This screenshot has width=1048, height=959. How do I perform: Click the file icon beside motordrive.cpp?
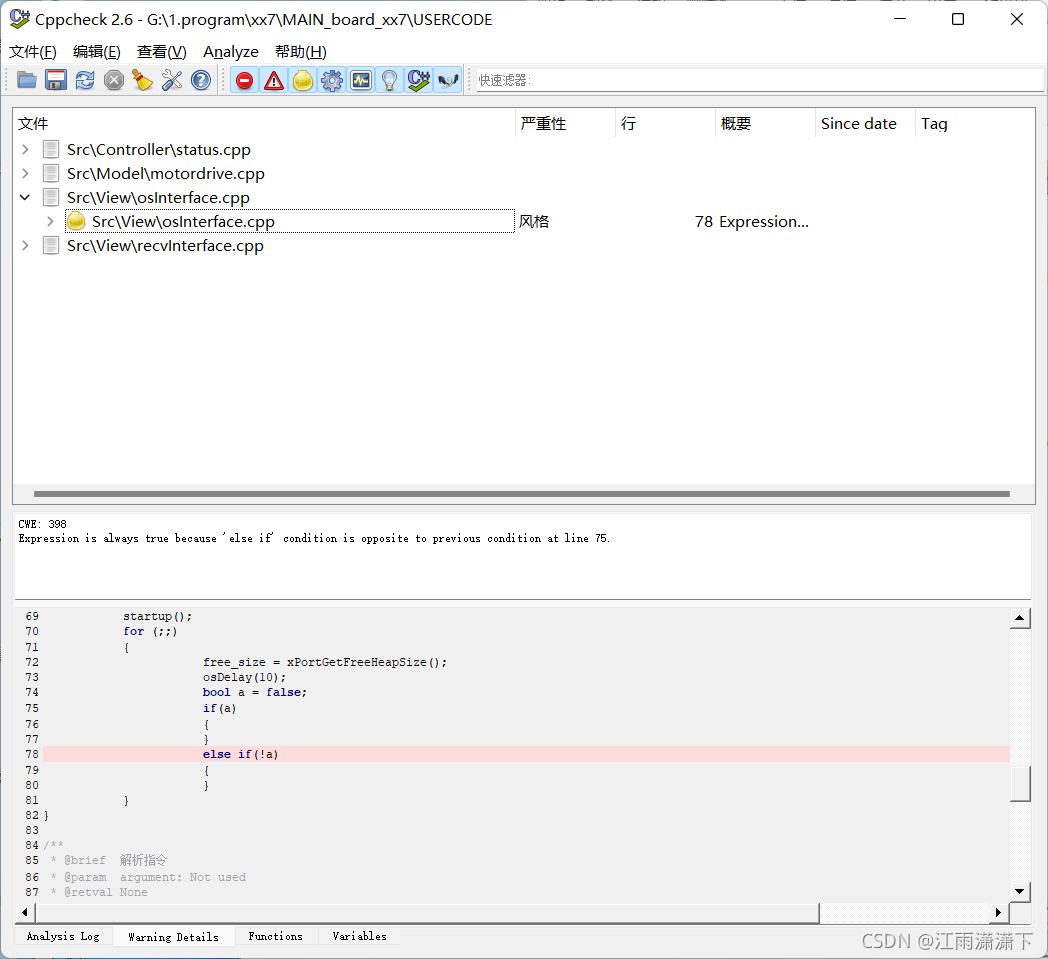tap(51, 173)
